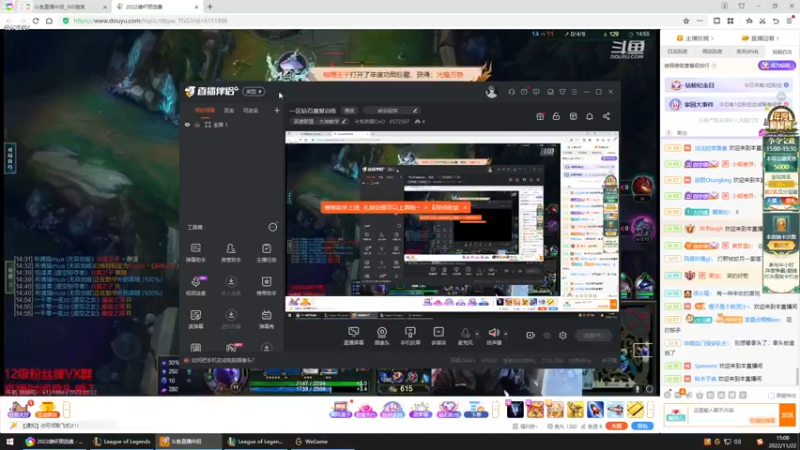The width and height of the screenshot is (800, 450).
Task: Click the 开始直播 button at bottom right
Action: (x=593, y=335)
